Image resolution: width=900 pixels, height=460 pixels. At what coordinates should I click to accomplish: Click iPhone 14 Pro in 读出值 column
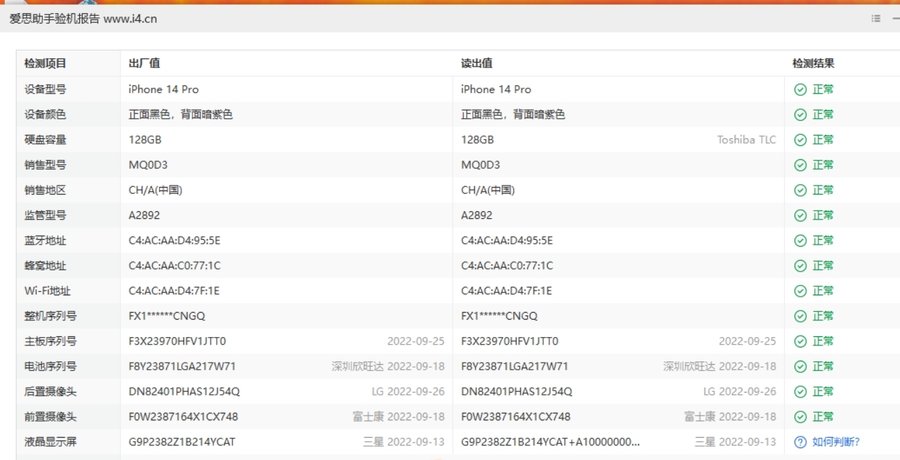pos(496,90)
